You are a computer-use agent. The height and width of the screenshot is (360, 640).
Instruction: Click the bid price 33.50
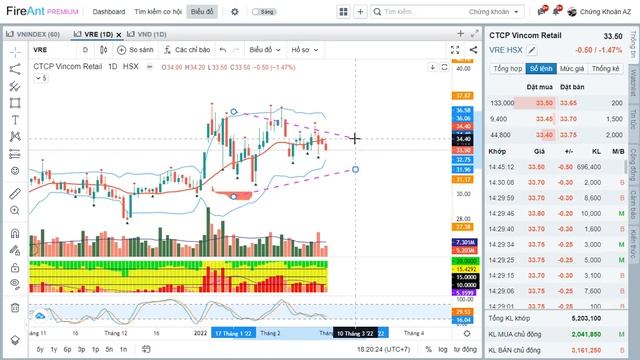tap(544, 103)
